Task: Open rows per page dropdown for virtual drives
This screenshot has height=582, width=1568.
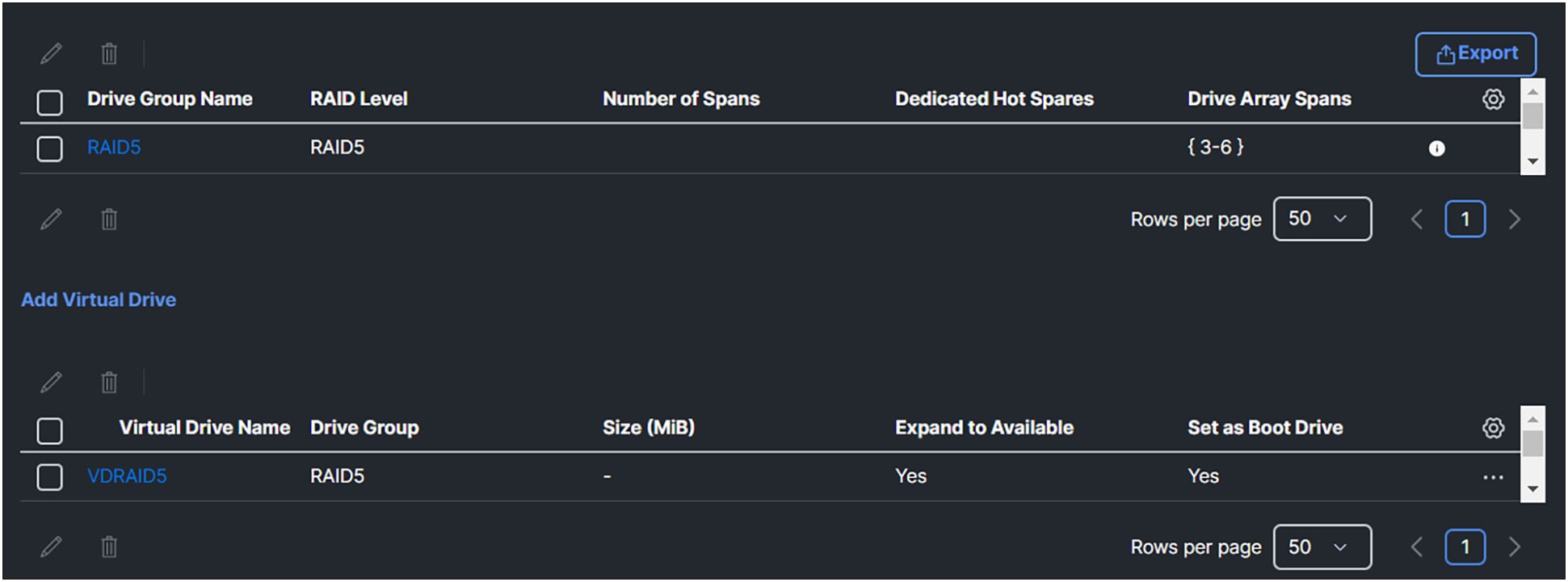Action: (x=1322, y=546)
